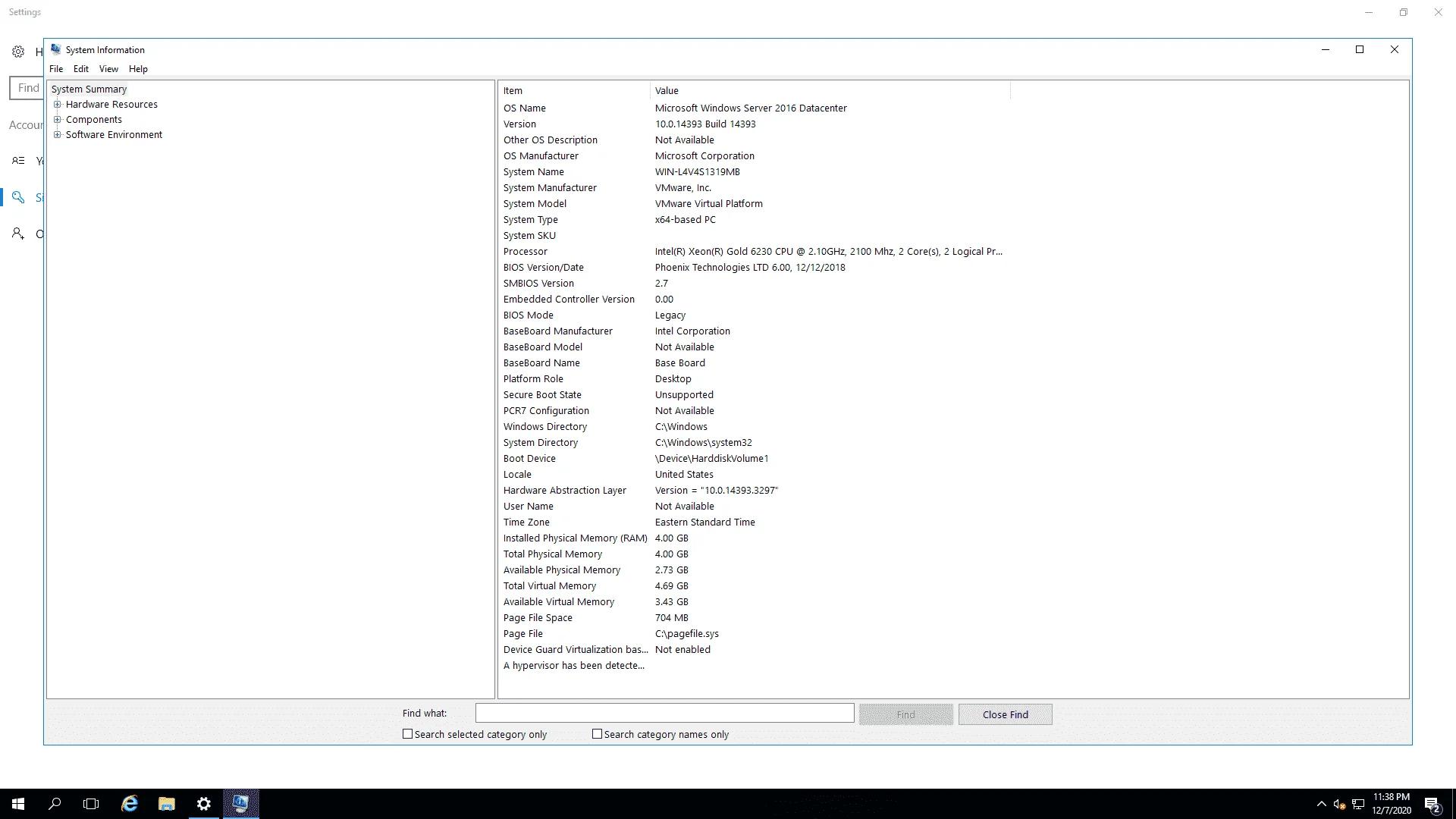Open the File menu
The width and height of the screenshot is (1456, 819).
(56, 69)
